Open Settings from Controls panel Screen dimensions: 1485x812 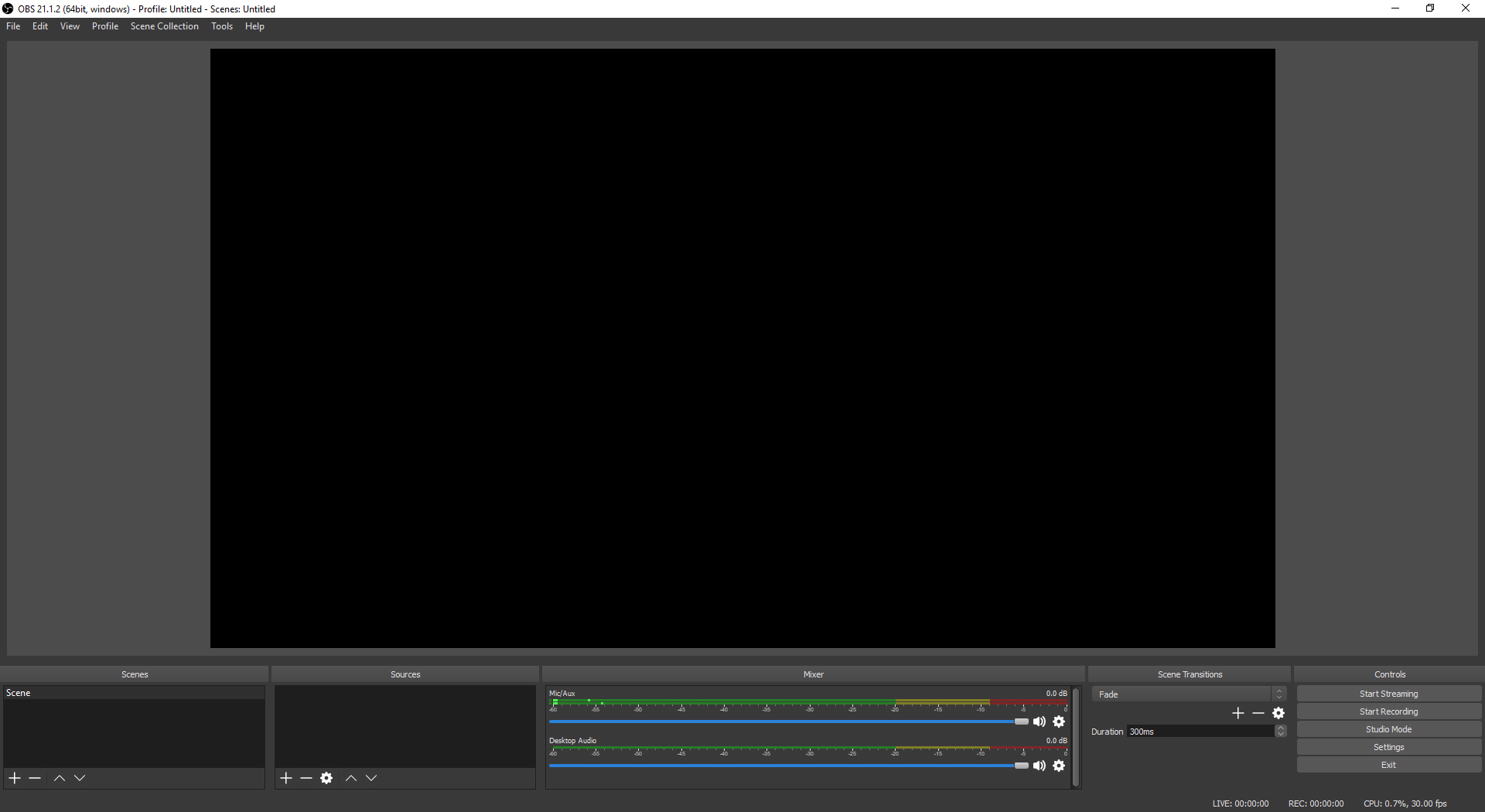[1389, 747]
